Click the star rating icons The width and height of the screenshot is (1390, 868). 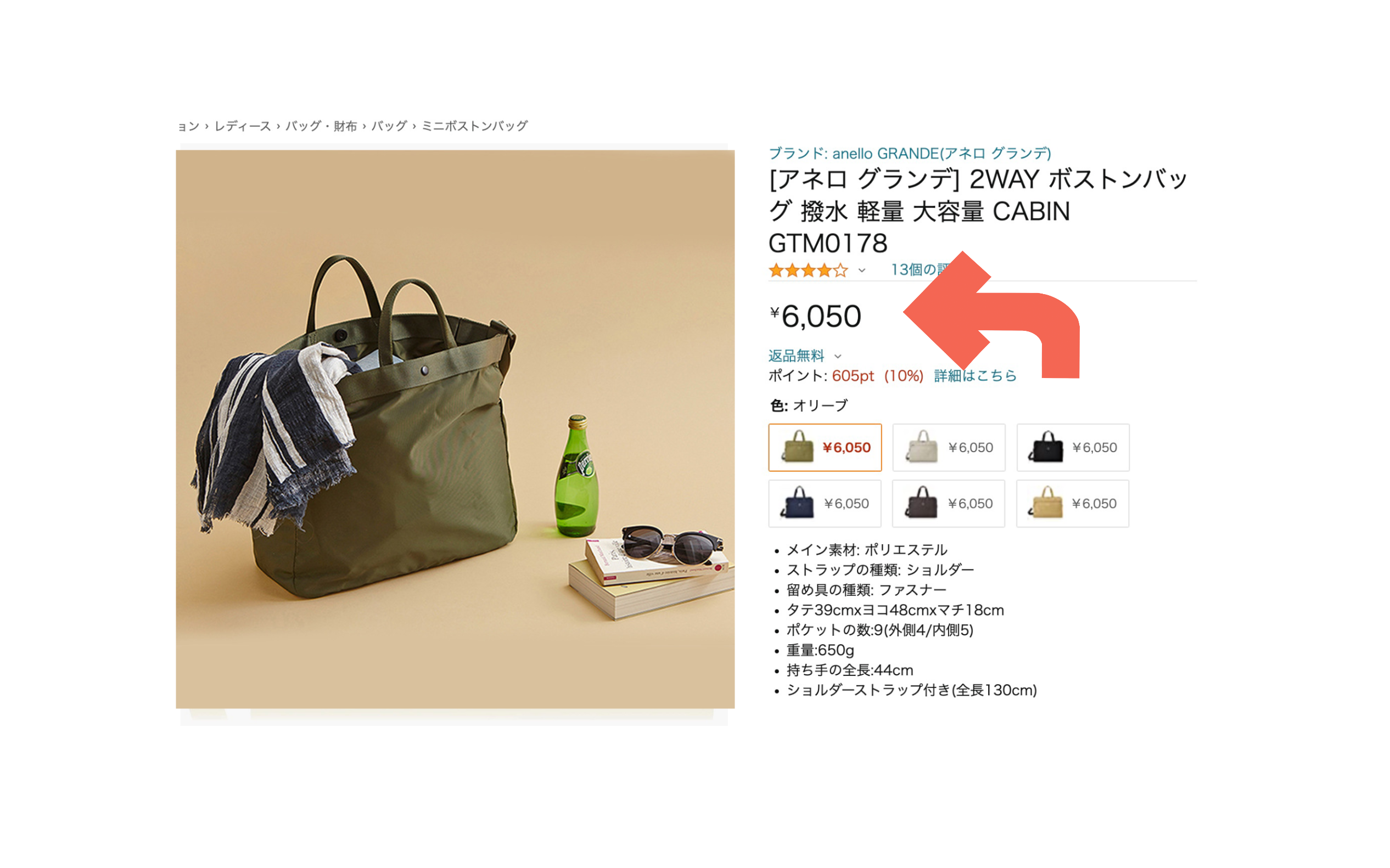[x=808, y=270]
